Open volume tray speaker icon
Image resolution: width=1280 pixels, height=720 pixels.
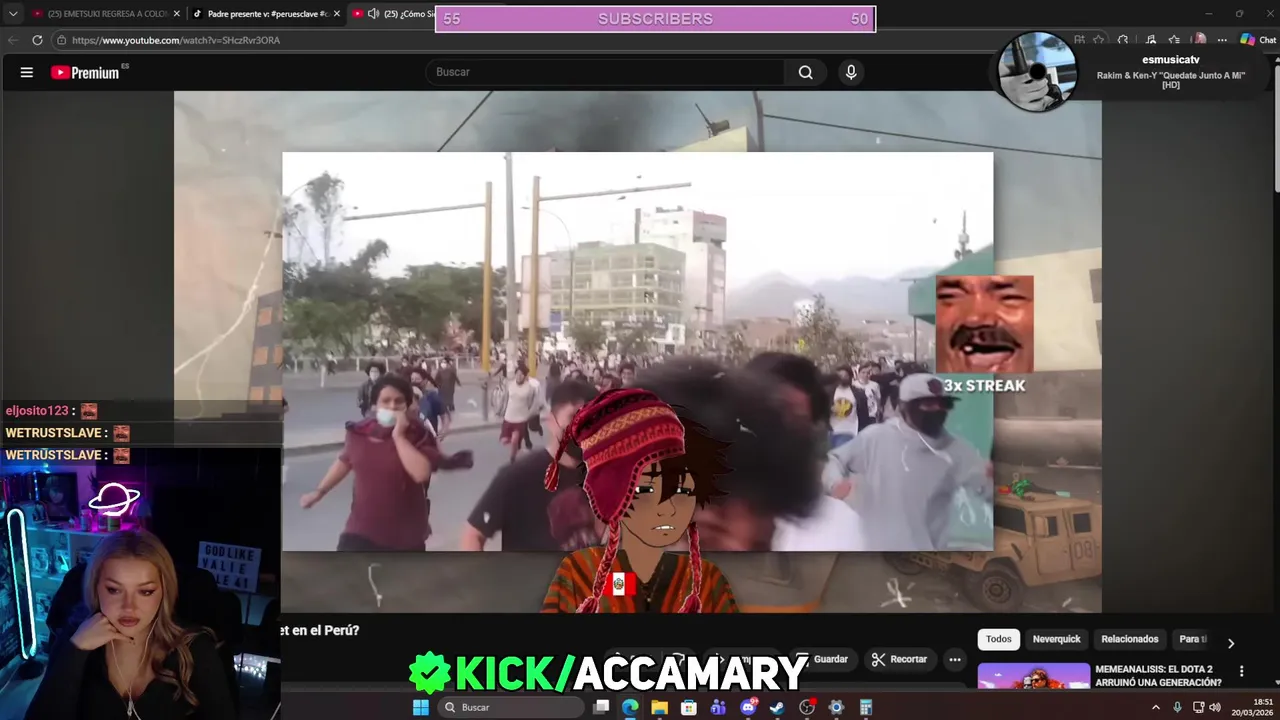tap(1215, 707)
